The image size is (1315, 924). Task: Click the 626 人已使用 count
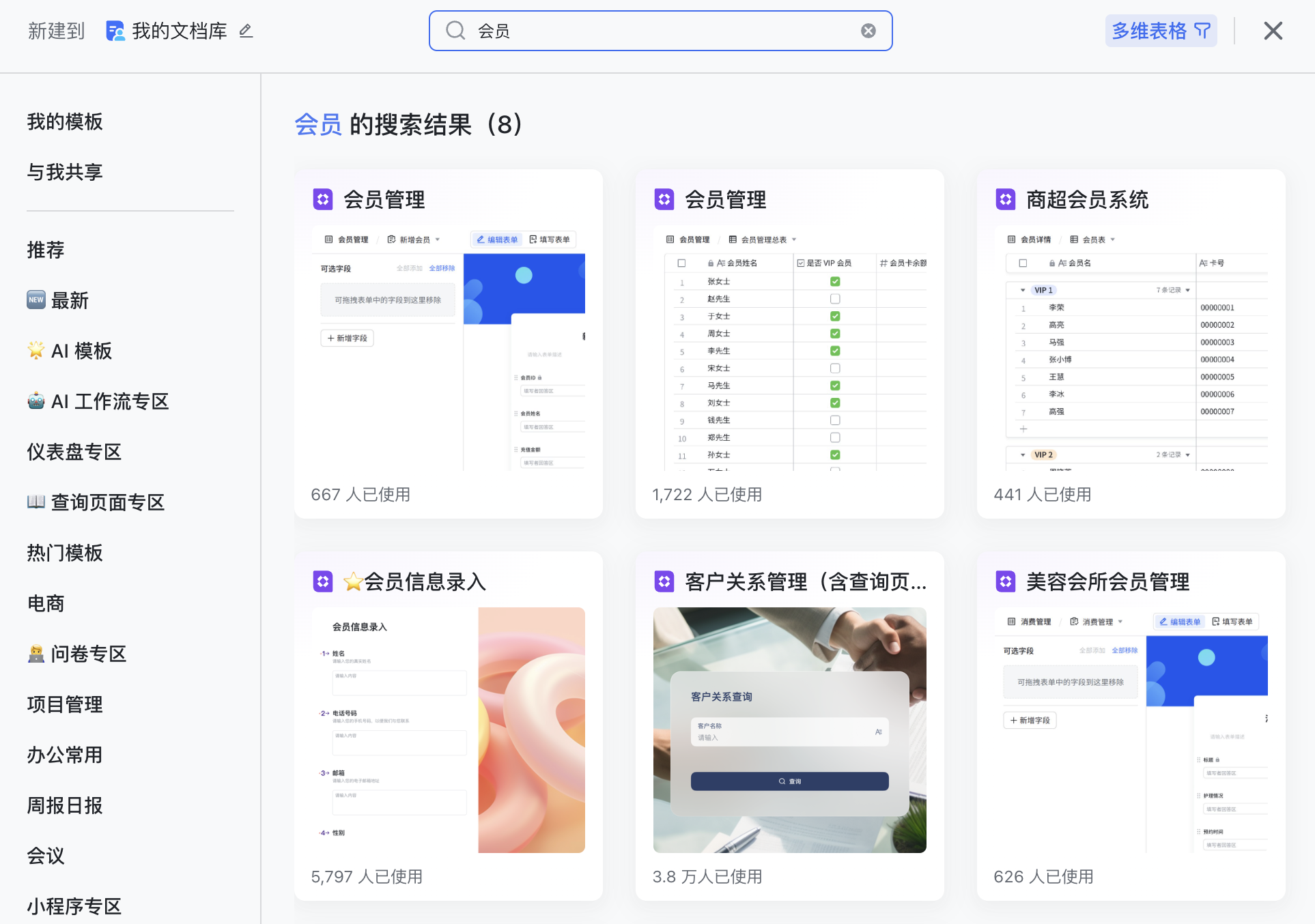point(1043,877)
